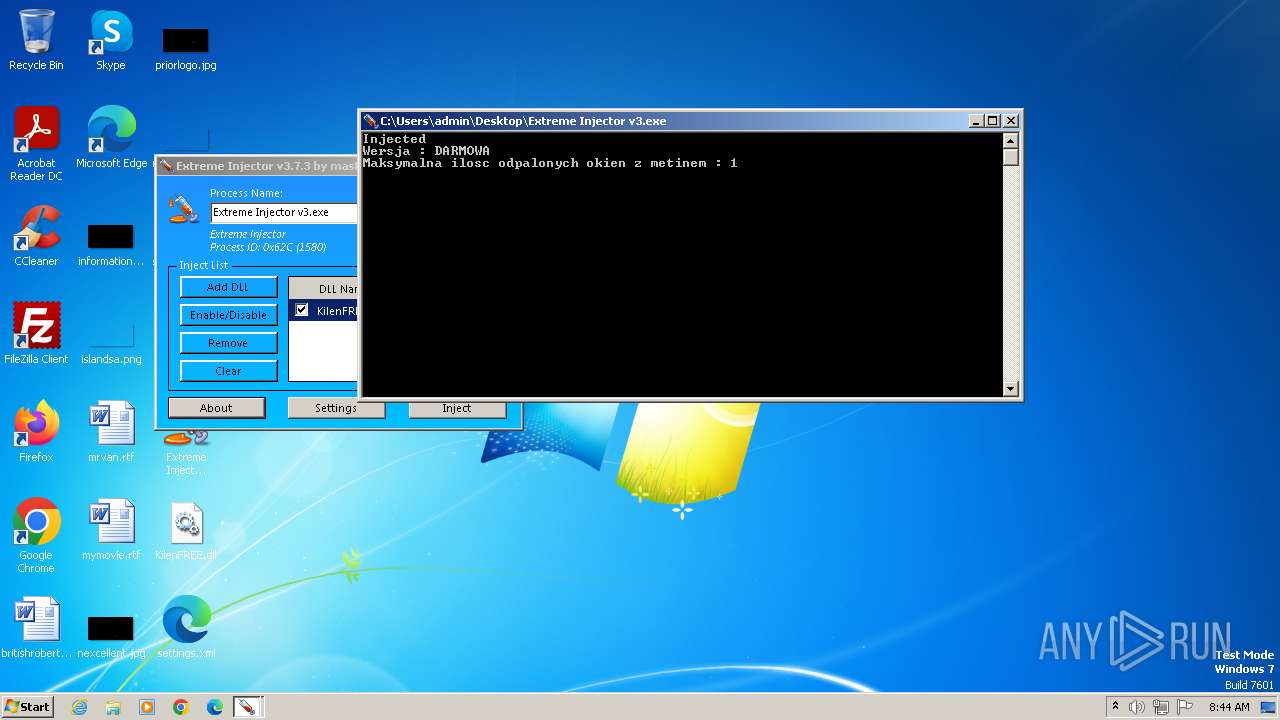
Task: Minimize the console window
Action: coord(976,121)
